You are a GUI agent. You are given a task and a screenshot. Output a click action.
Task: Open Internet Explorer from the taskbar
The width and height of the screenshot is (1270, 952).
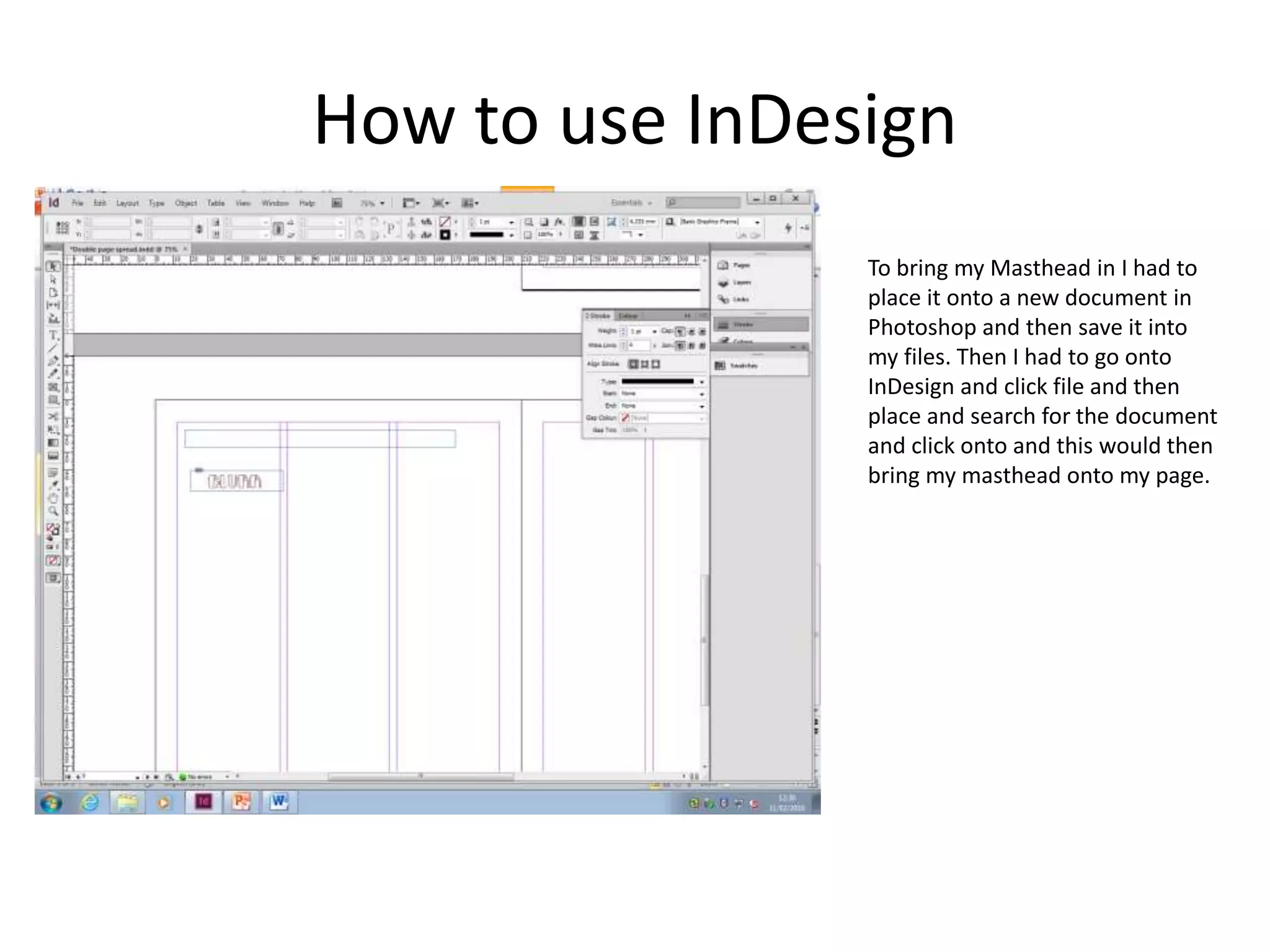91,803
